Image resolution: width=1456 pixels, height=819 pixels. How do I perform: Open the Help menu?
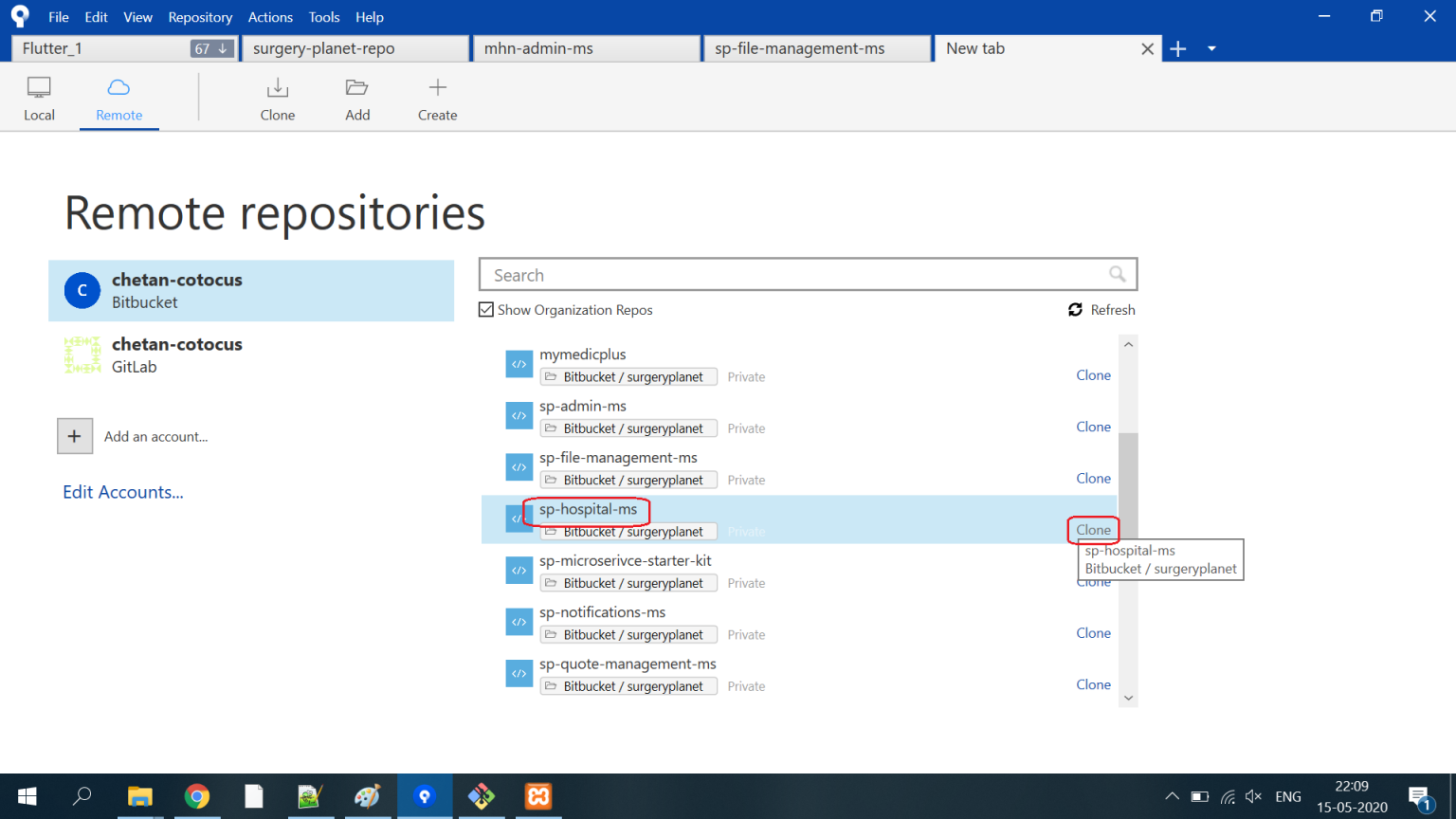point(370,17)
